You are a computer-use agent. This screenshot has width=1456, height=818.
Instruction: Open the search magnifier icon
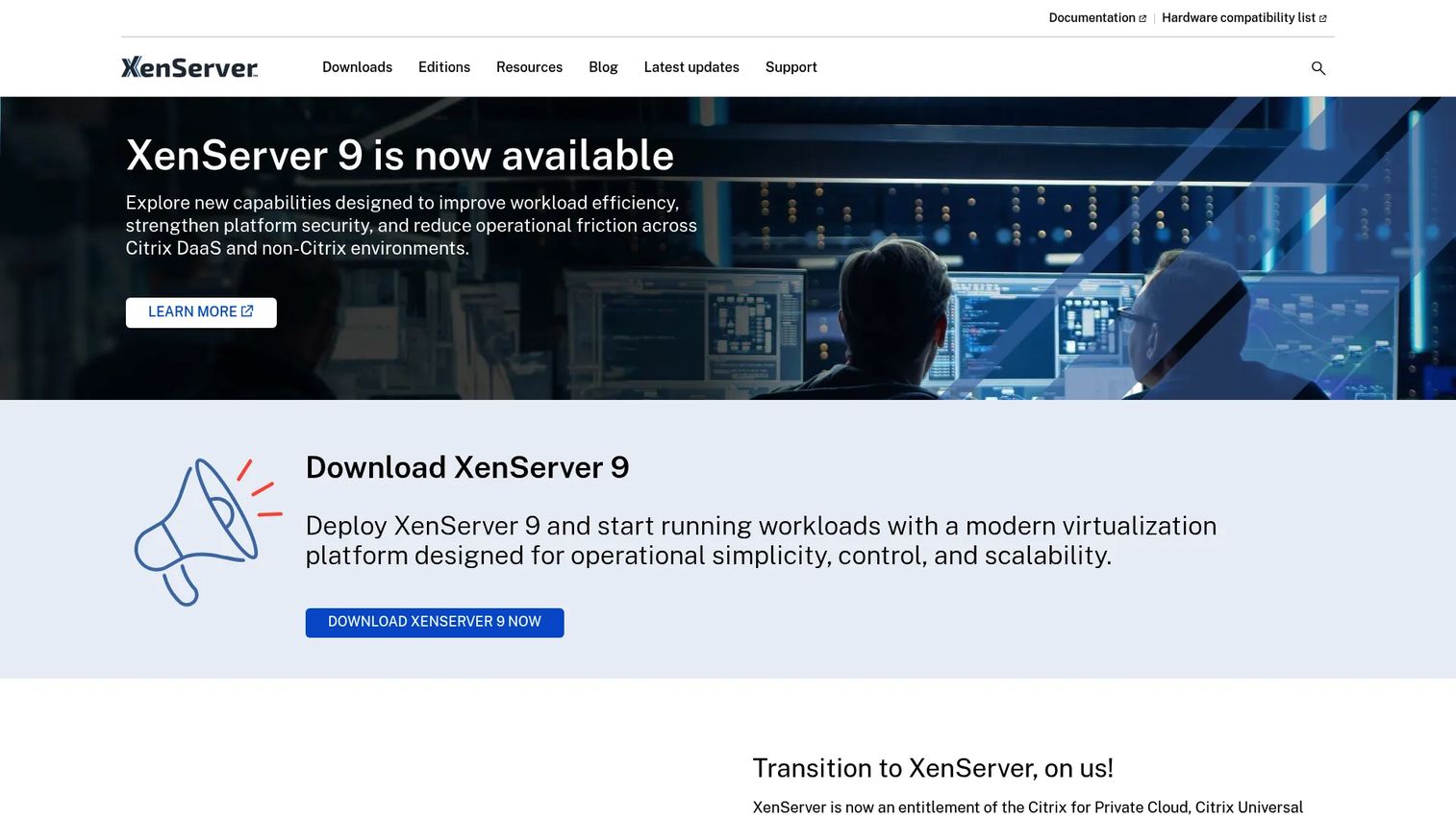point(1318,68)
